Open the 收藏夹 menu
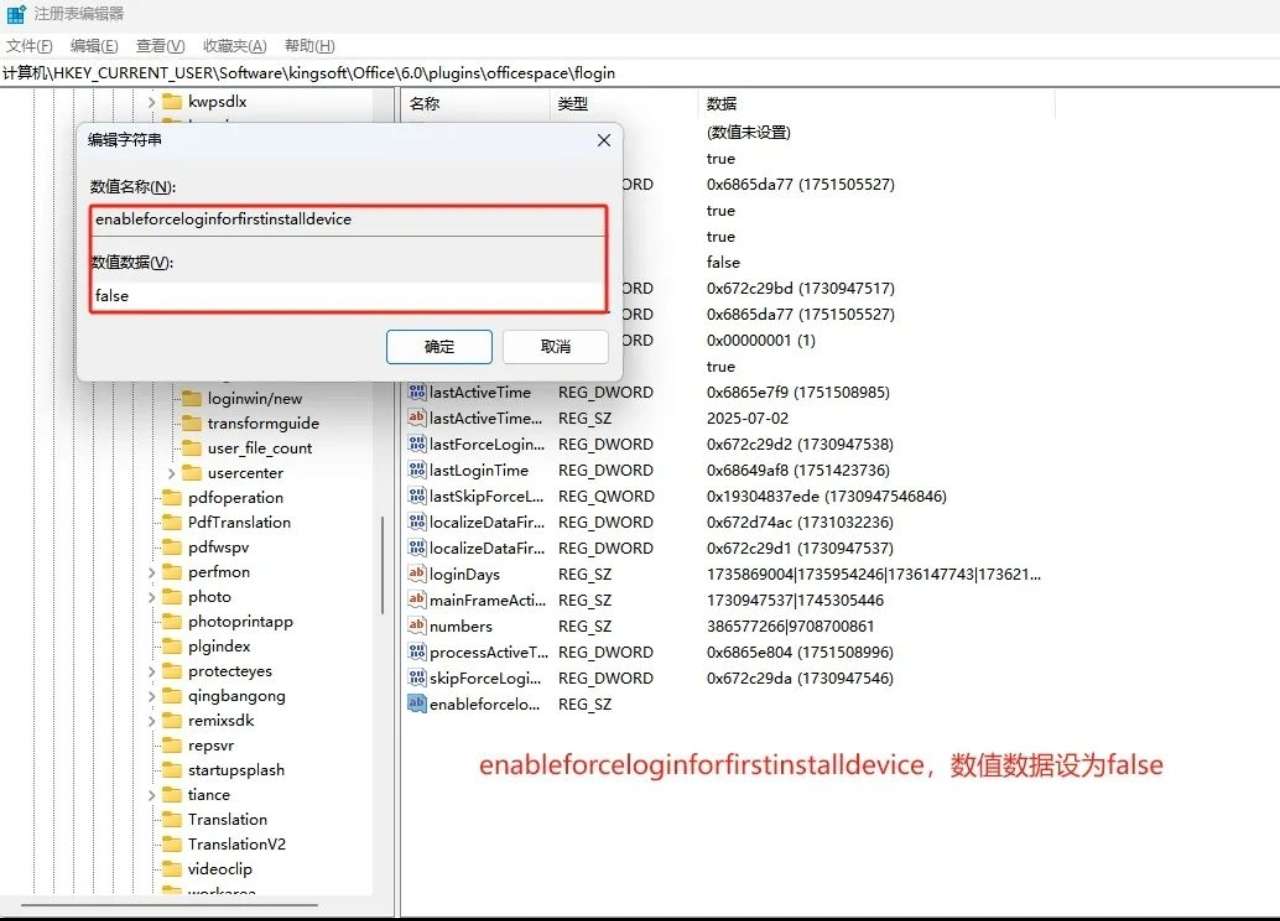The image size is (1280, 921). click(233, 45)
